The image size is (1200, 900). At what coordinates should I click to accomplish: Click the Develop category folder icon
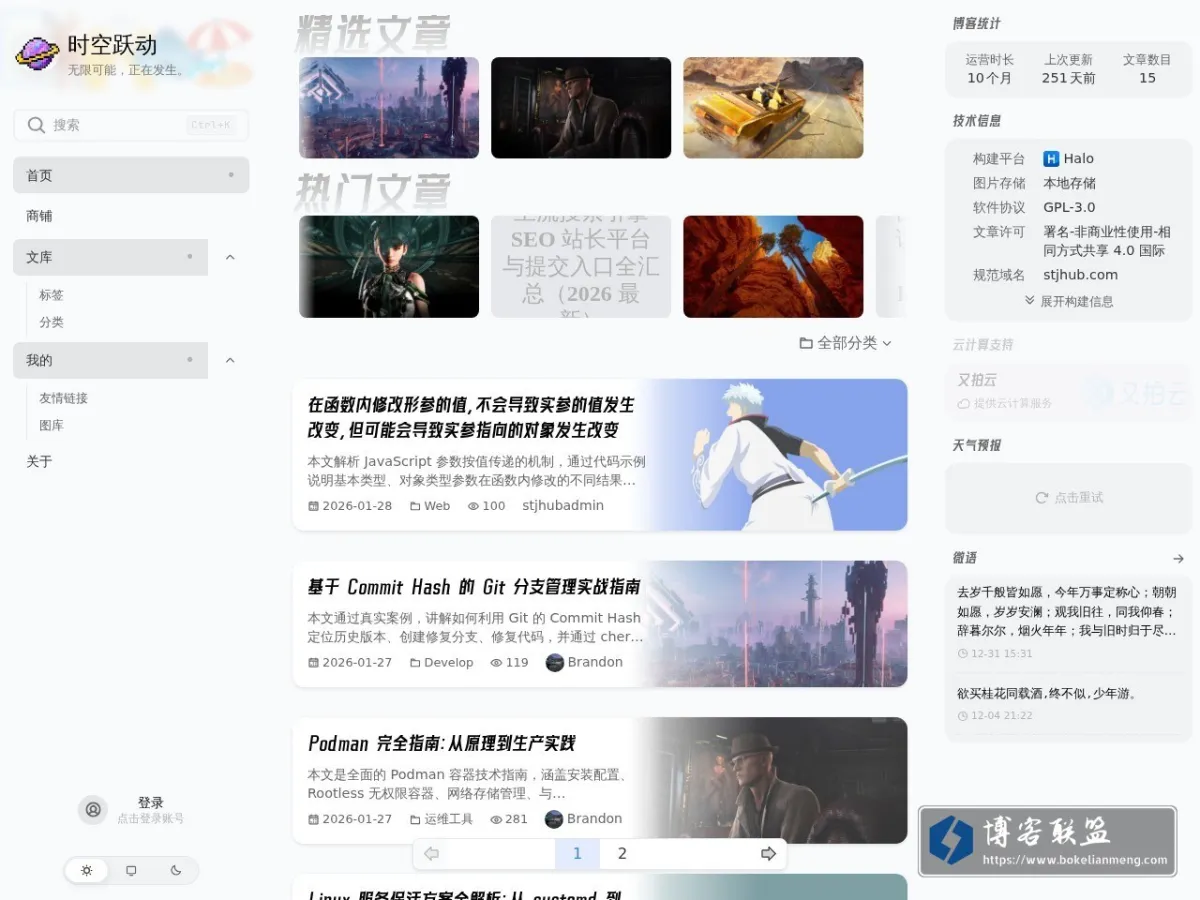[415, 663]
